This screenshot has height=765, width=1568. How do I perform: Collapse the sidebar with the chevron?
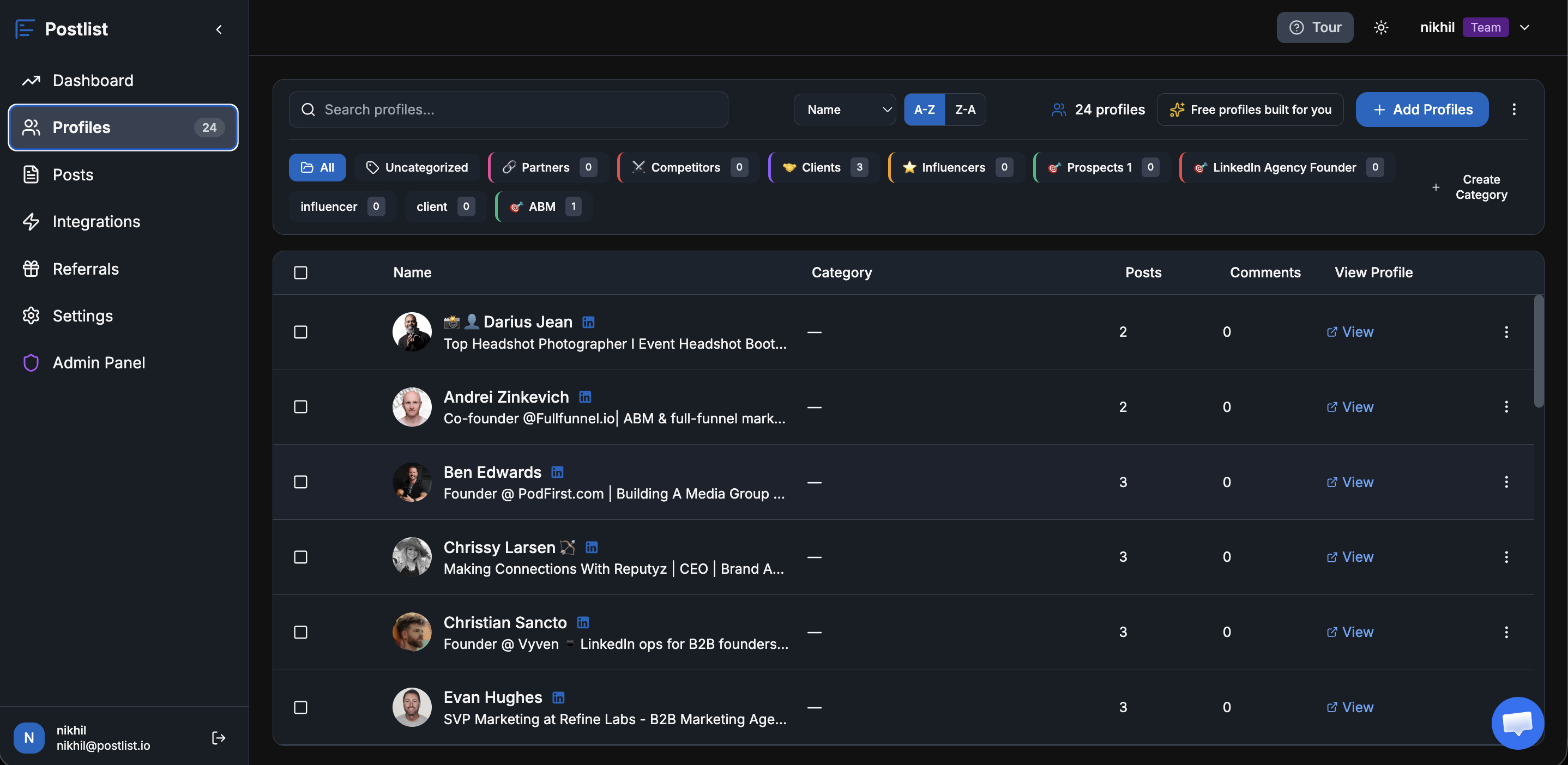click(219, 29)
